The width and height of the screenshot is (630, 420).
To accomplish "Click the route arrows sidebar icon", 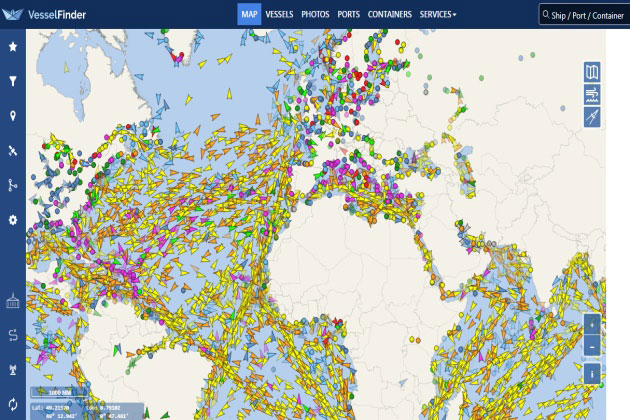I will tap(13, 334).
